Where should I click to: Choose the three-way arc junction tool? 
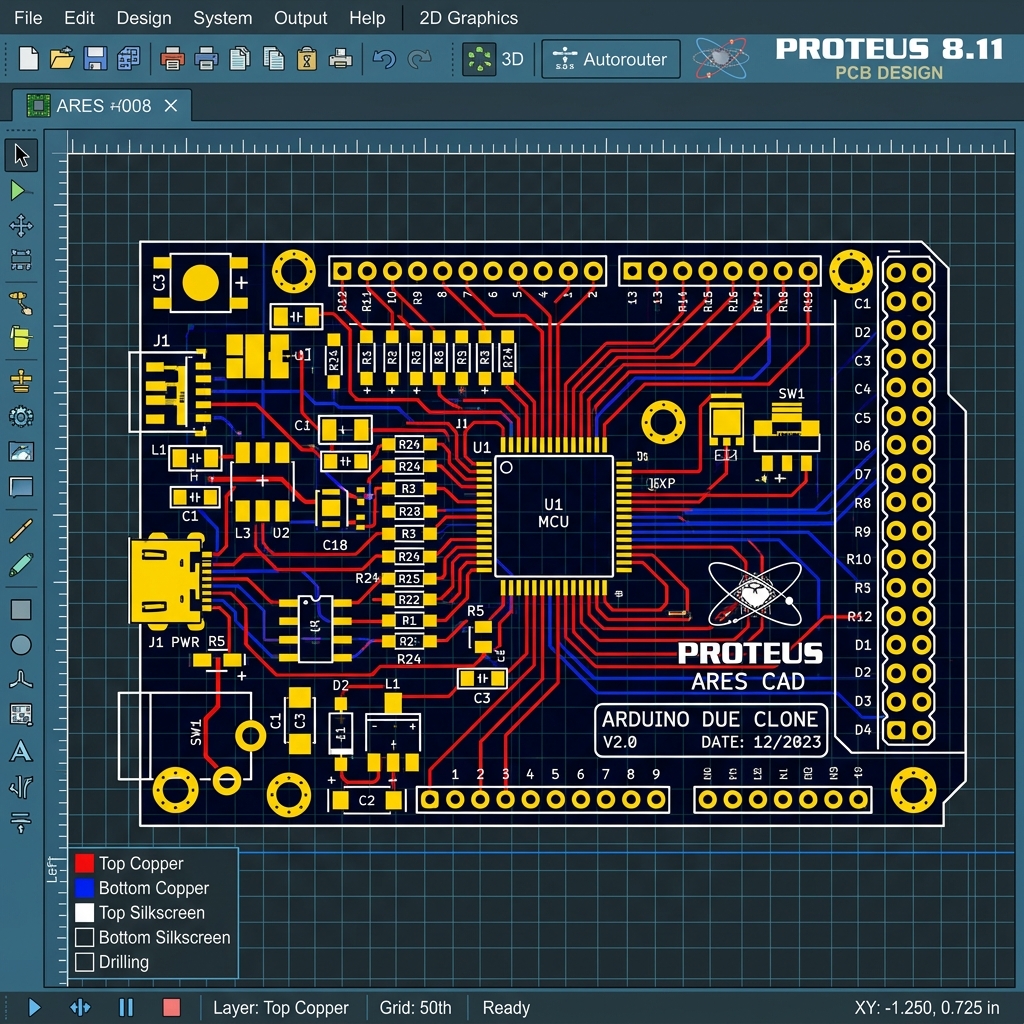tap(21, 680)
